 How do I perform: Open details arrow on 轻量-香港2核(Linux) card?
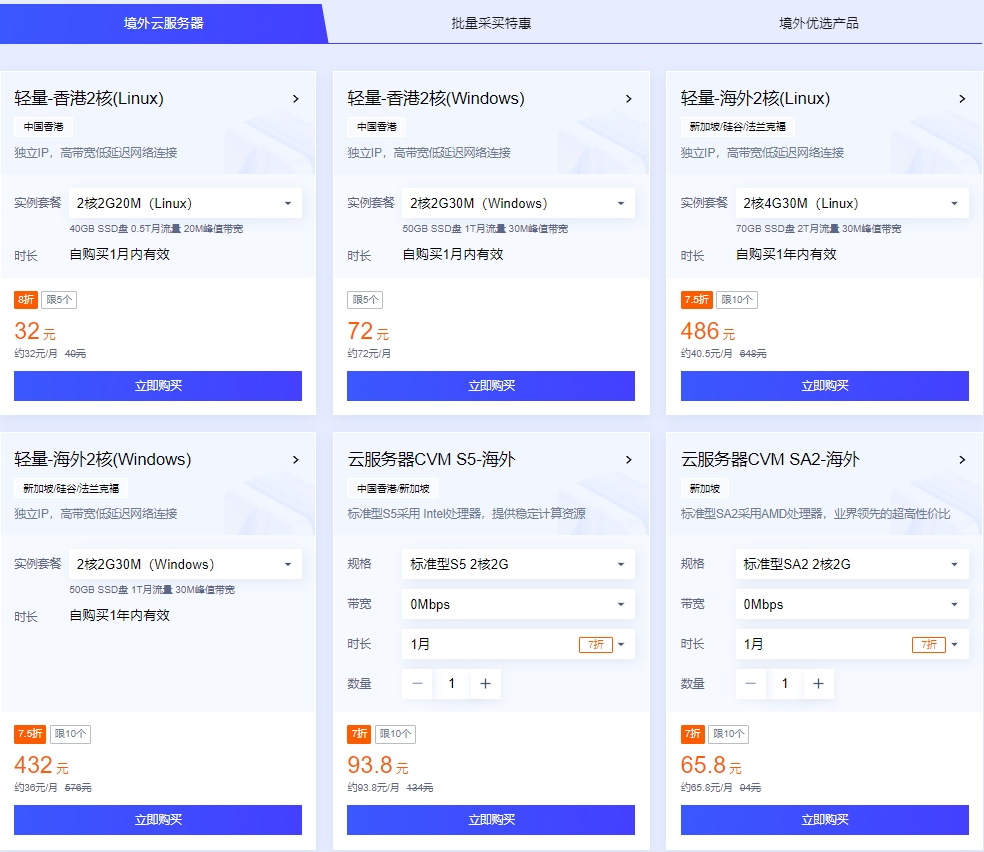point(295,98)
